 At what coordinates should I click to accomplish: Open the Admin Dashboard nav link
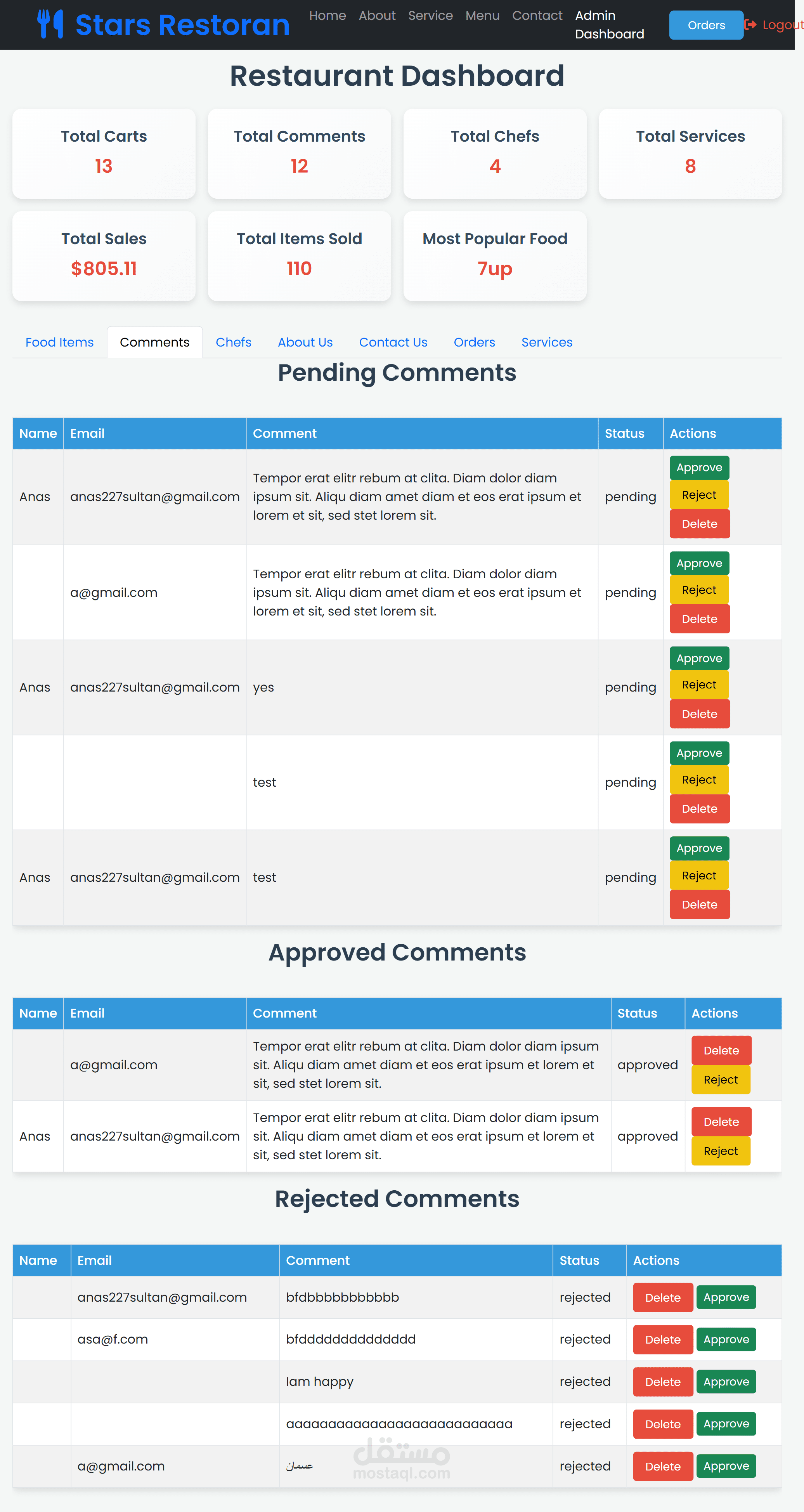(x=608, y=25)
